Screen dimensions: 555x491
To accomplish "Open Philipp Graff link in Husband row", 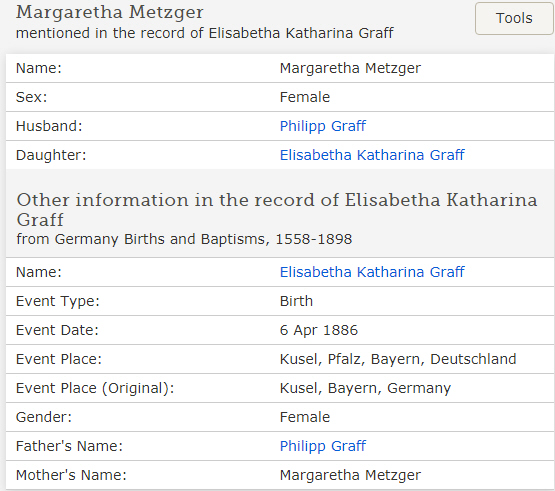I will click(322, 126).
